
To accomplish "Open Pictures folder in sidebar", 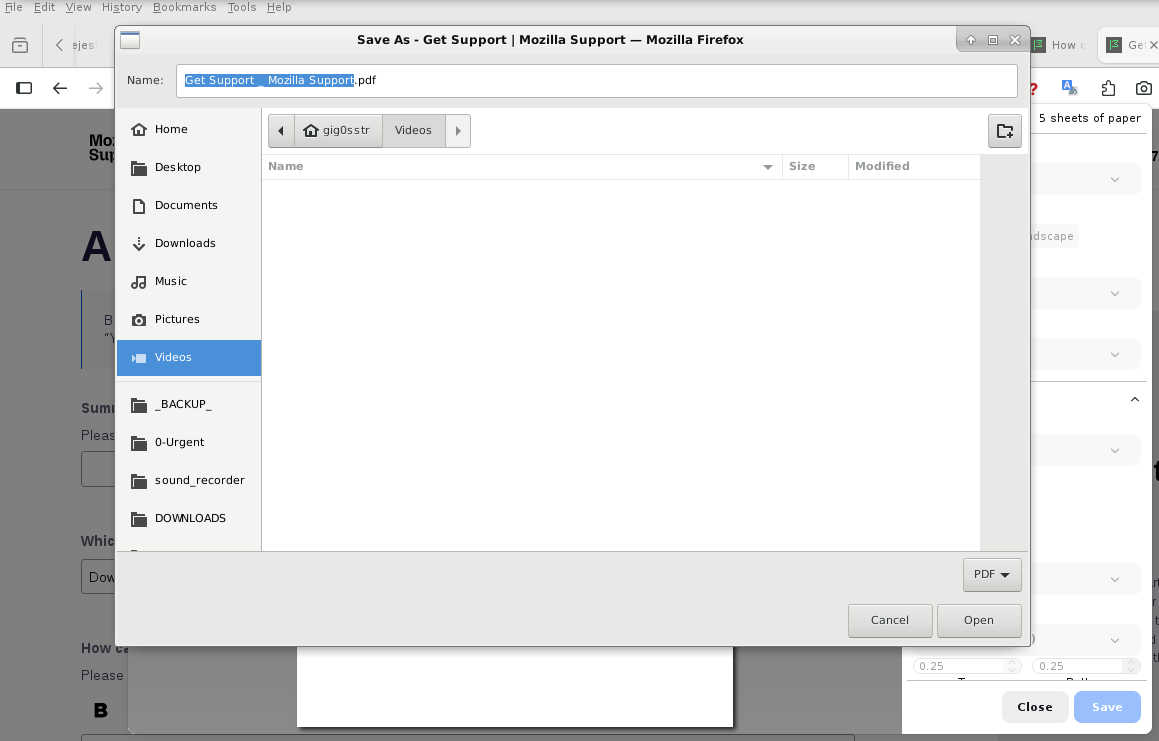I will [188, 319].
